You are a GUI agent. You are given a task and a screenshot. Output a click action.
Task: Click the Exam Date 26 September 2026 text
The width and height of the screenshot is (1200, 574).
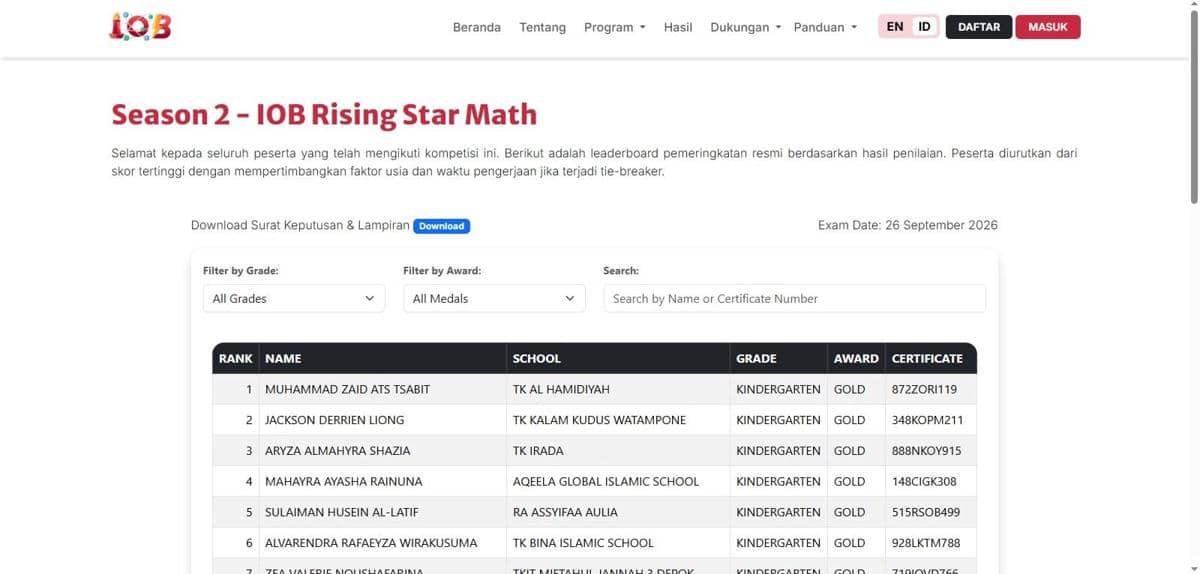907,225
